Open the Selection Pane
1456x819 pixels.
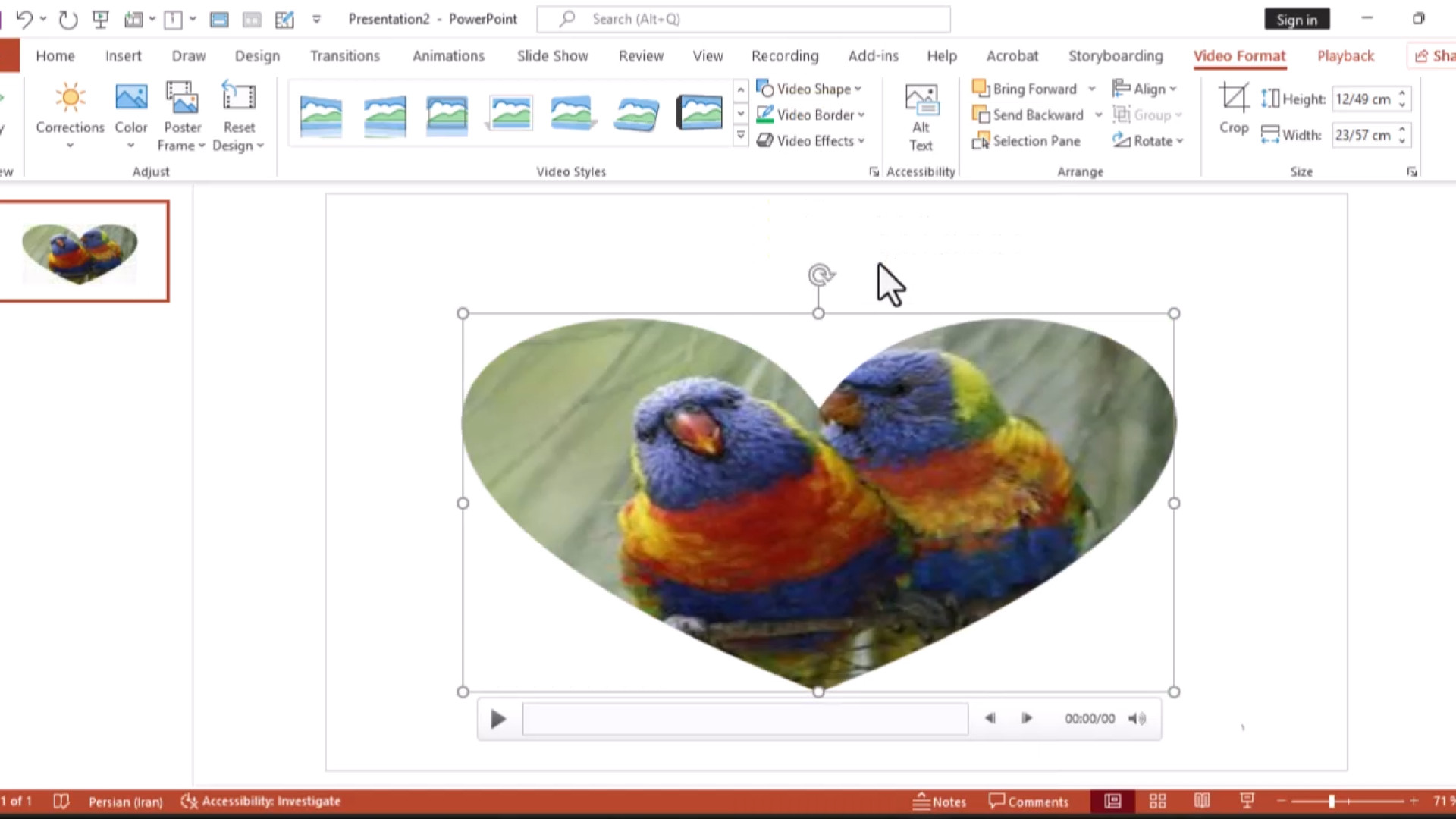click(1027, 141)
